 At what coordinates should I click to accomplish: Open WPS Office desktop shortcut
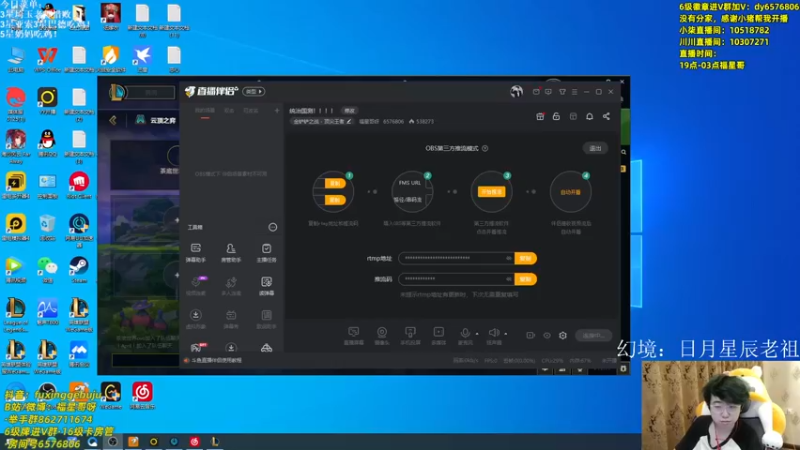(x=47, y=59)
